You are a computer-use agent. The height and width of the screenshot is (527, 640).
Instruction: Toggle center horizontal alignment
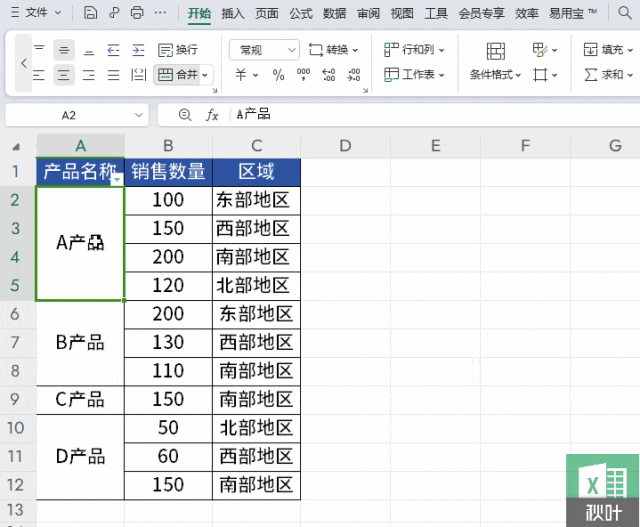coord(64,75)
